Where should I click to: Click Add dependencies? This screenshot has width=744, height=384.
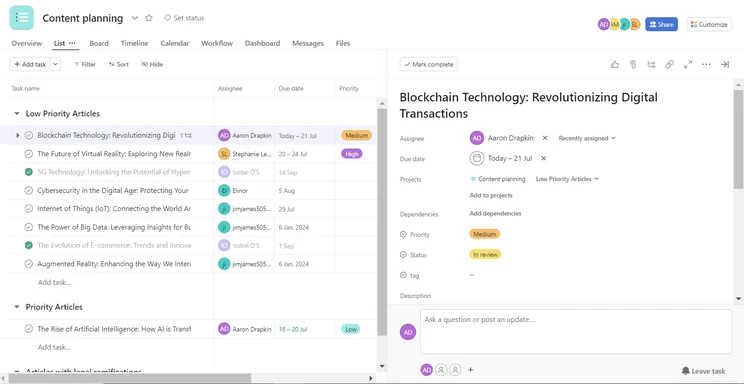tap(495, 214)
